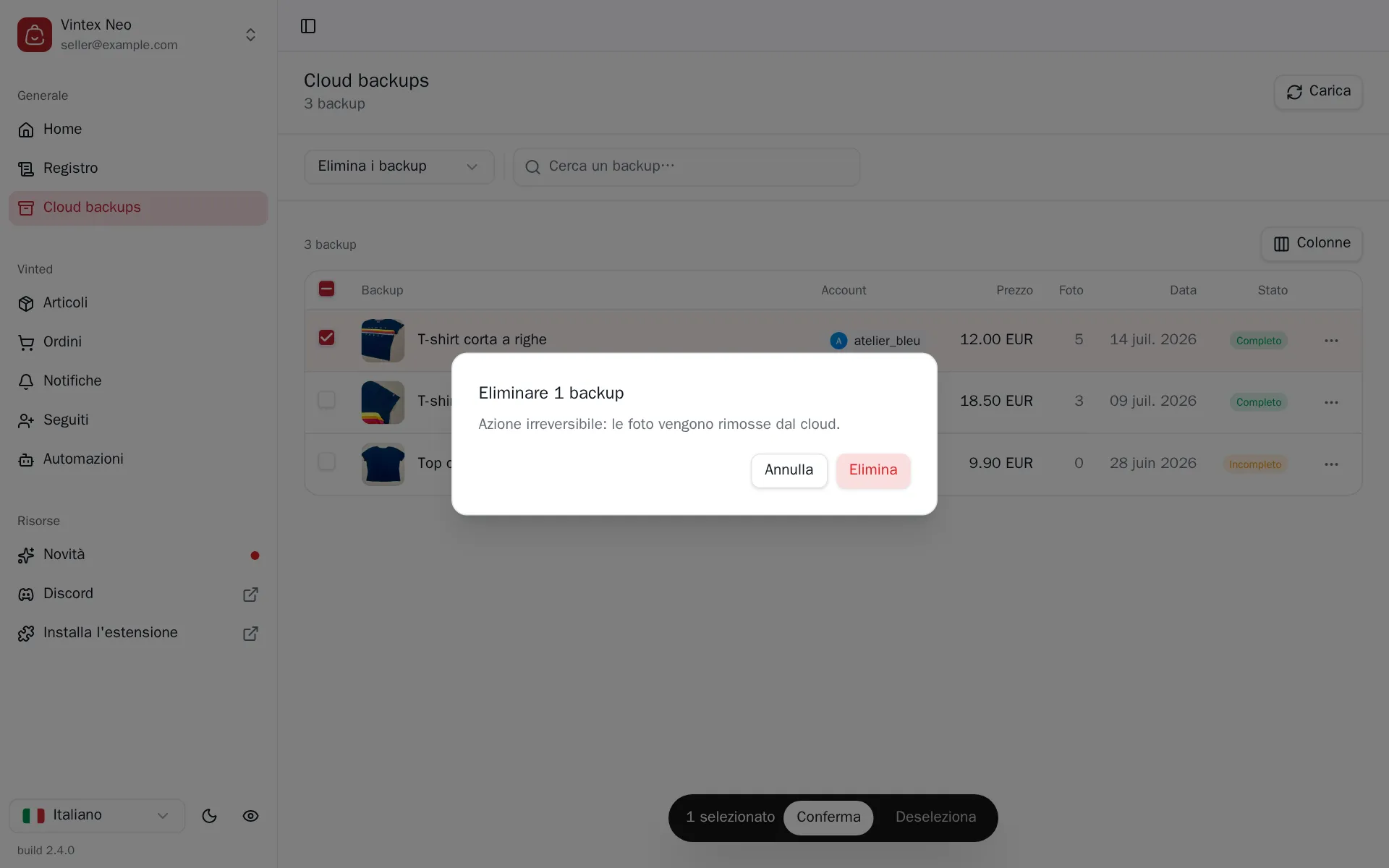The image size is (1389, 868).
Task: Click the Notifiche bell icon
Action: click(x=26, y=382)
